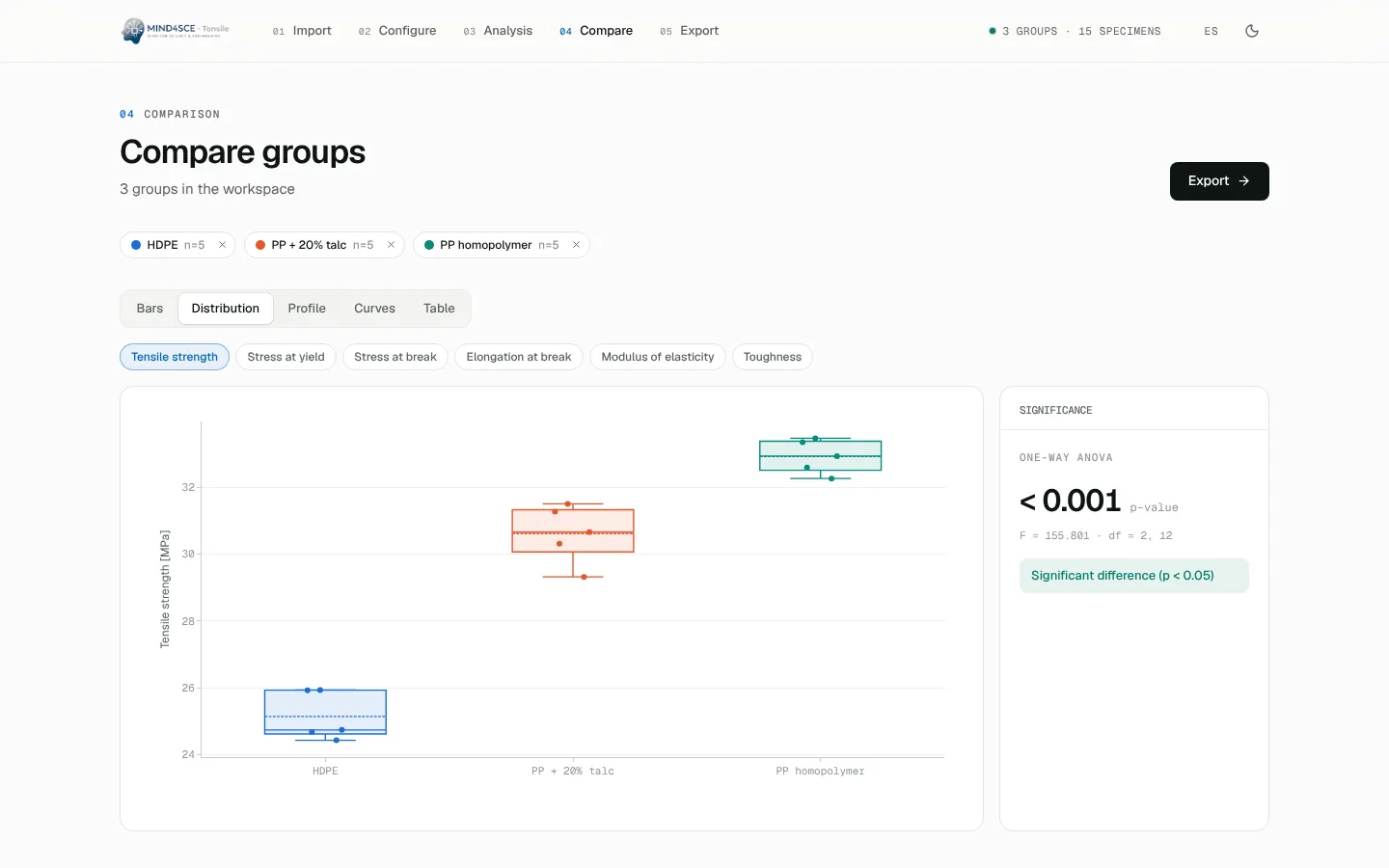The image size is (1389, 868).
Task: Open the Curves view tab
Action: pos(374,309)
